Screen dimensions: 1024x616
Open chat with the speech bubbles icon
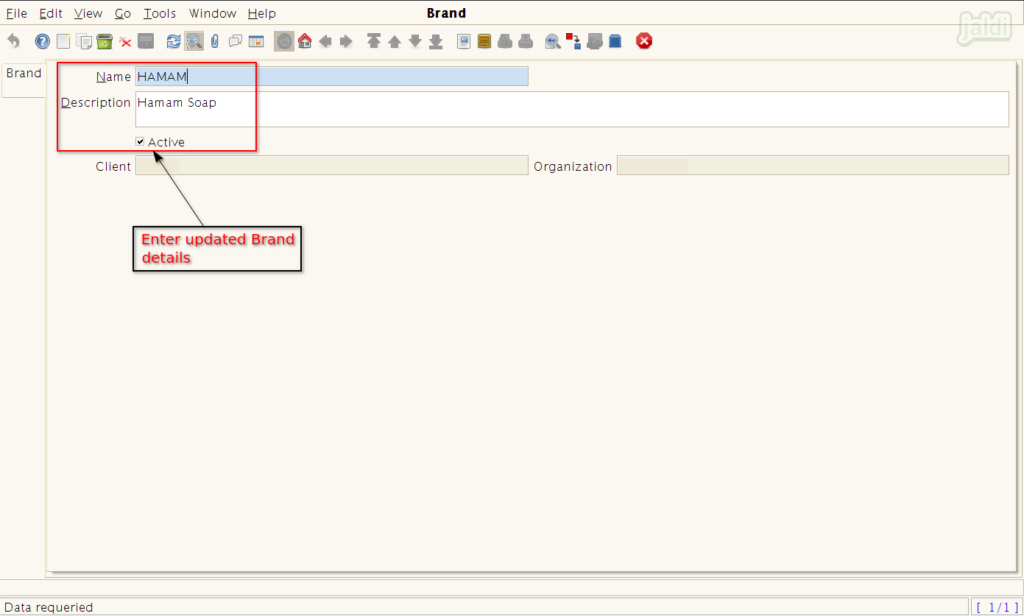(x=236, y=41)
